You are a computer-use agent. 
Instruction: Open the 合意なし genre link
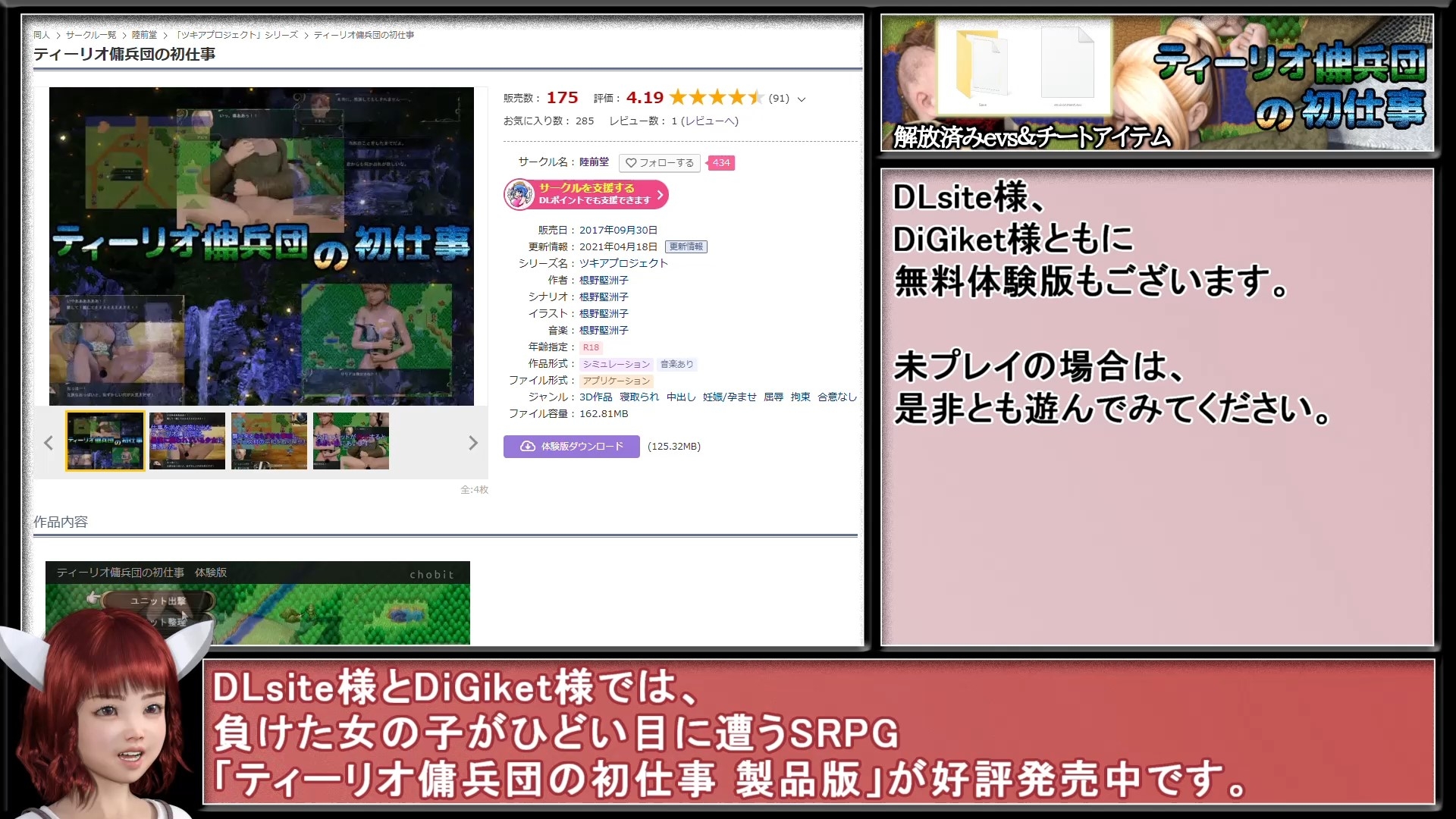click(837, 397)
